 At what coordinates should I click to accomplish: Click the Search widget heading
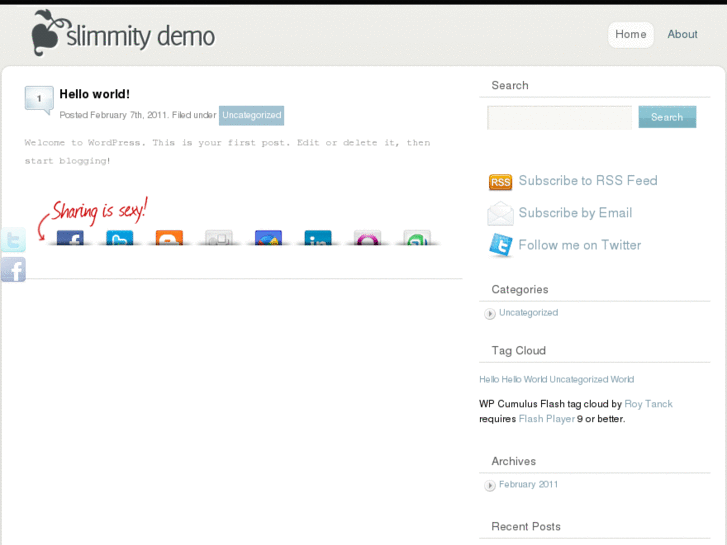click(x=510, y=85)
